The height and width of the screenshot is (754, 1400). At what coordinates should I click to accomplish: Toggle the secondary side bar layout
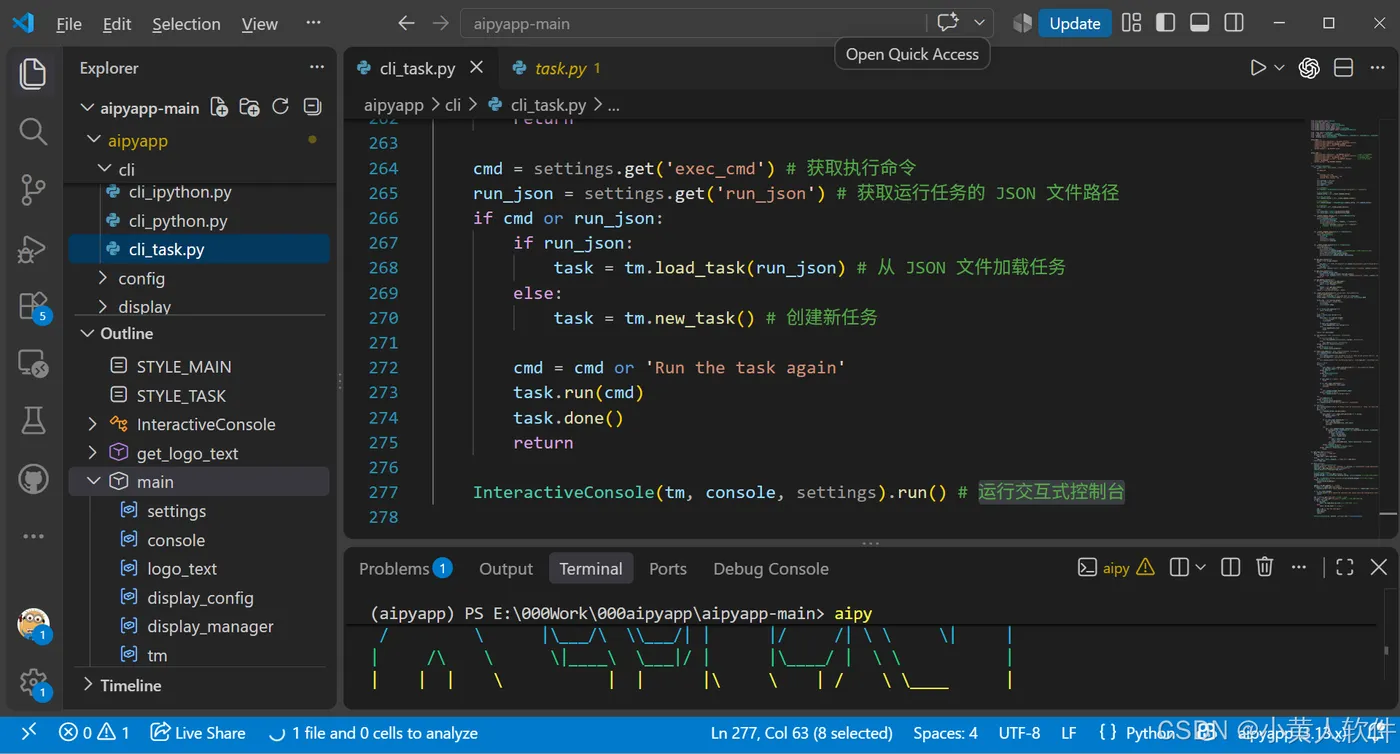[1234, 23]
